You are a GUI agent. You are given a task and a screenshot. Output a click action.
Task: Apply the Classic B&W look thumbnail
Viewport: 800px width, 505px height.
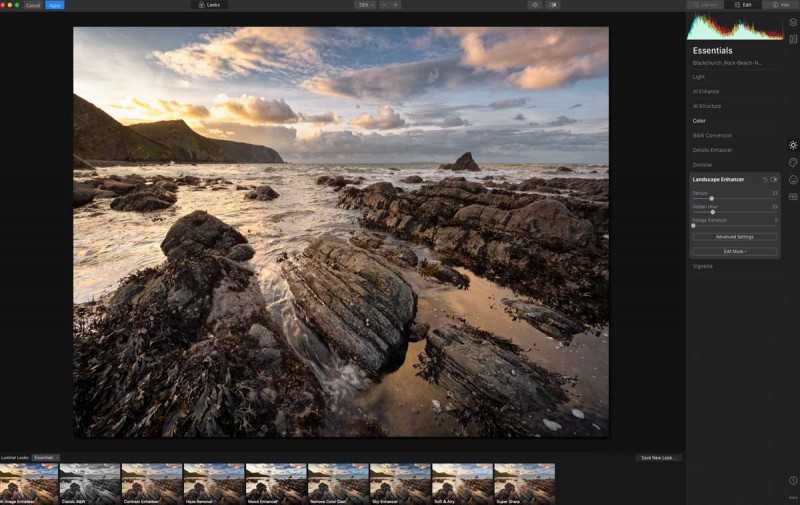[x=90, y=483]
